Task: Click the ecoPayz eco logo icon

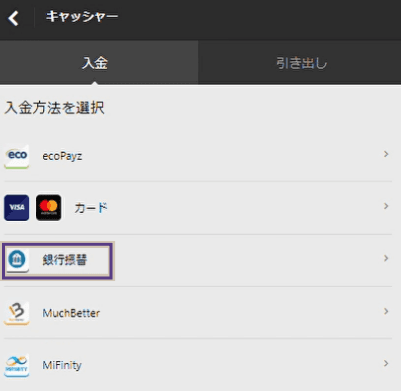Action: [x=17, y=156]
